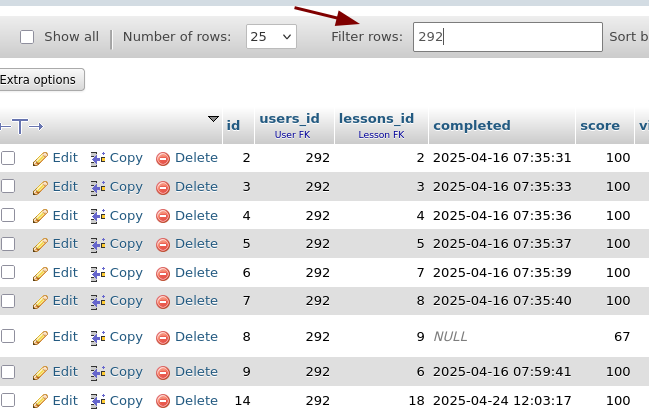
Task: Click the Delete link for row id 6
Action: 196,273
